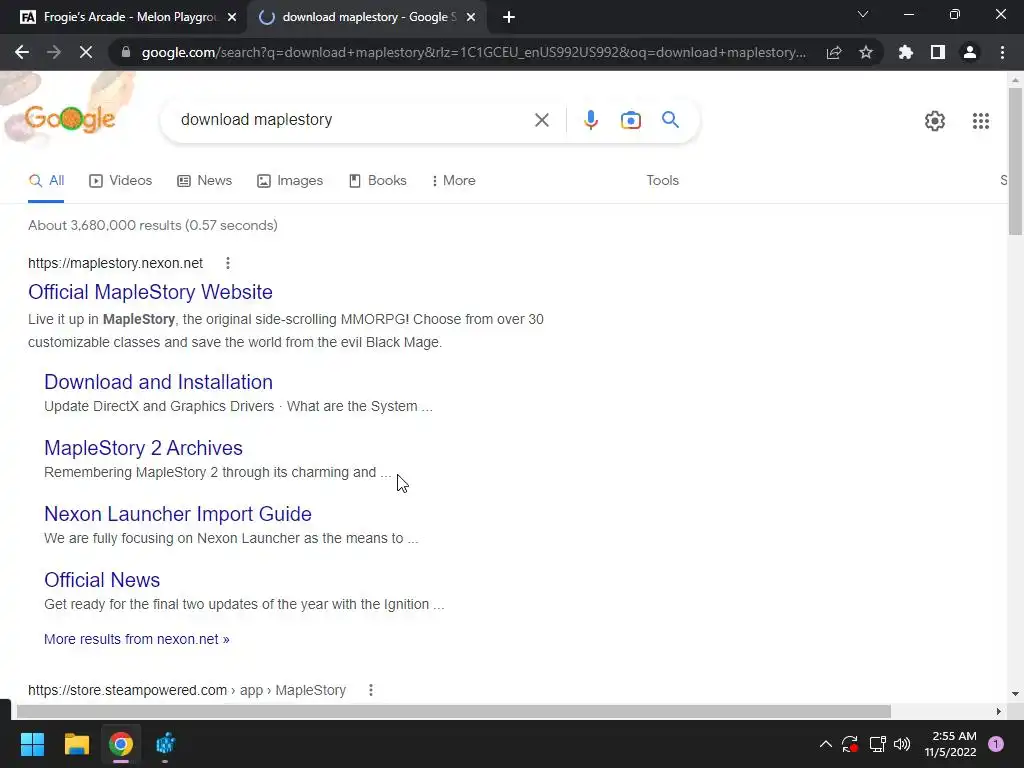This screenshot has height=768, width=1024.
Task: Open search Tools options
Action: 662,180
